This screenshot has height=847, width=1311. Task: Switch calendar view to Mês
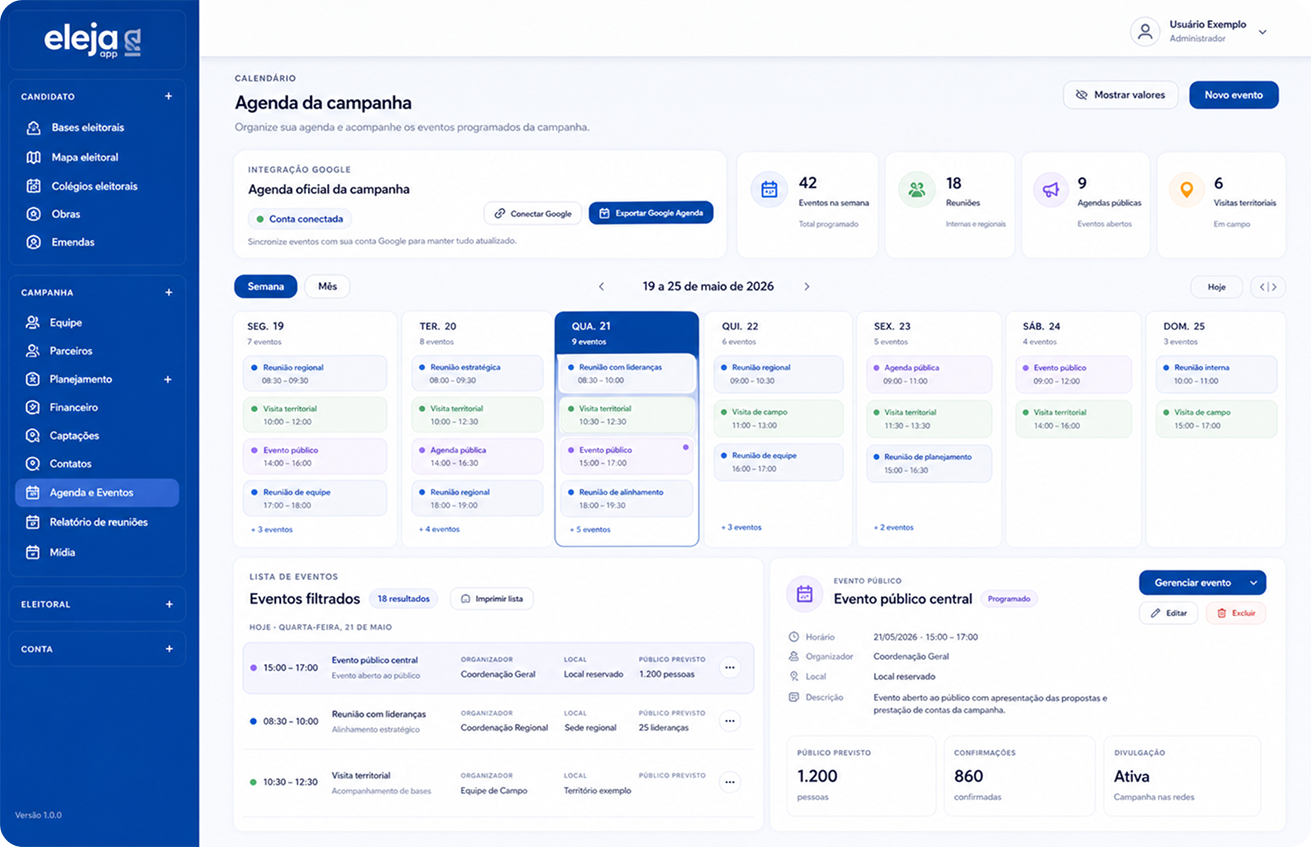(327, 287)
